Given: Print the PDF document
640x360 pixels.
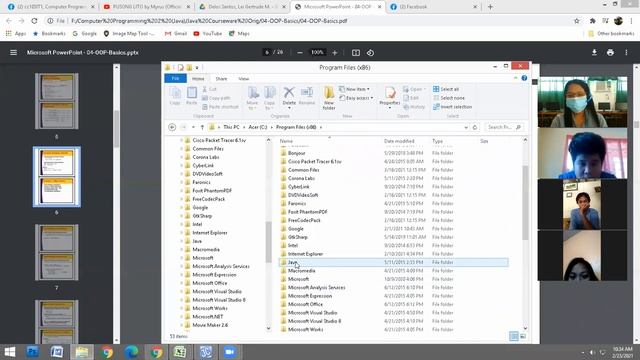Looking at the screenshot, I should pyautogui.click(x=610, y=52).
